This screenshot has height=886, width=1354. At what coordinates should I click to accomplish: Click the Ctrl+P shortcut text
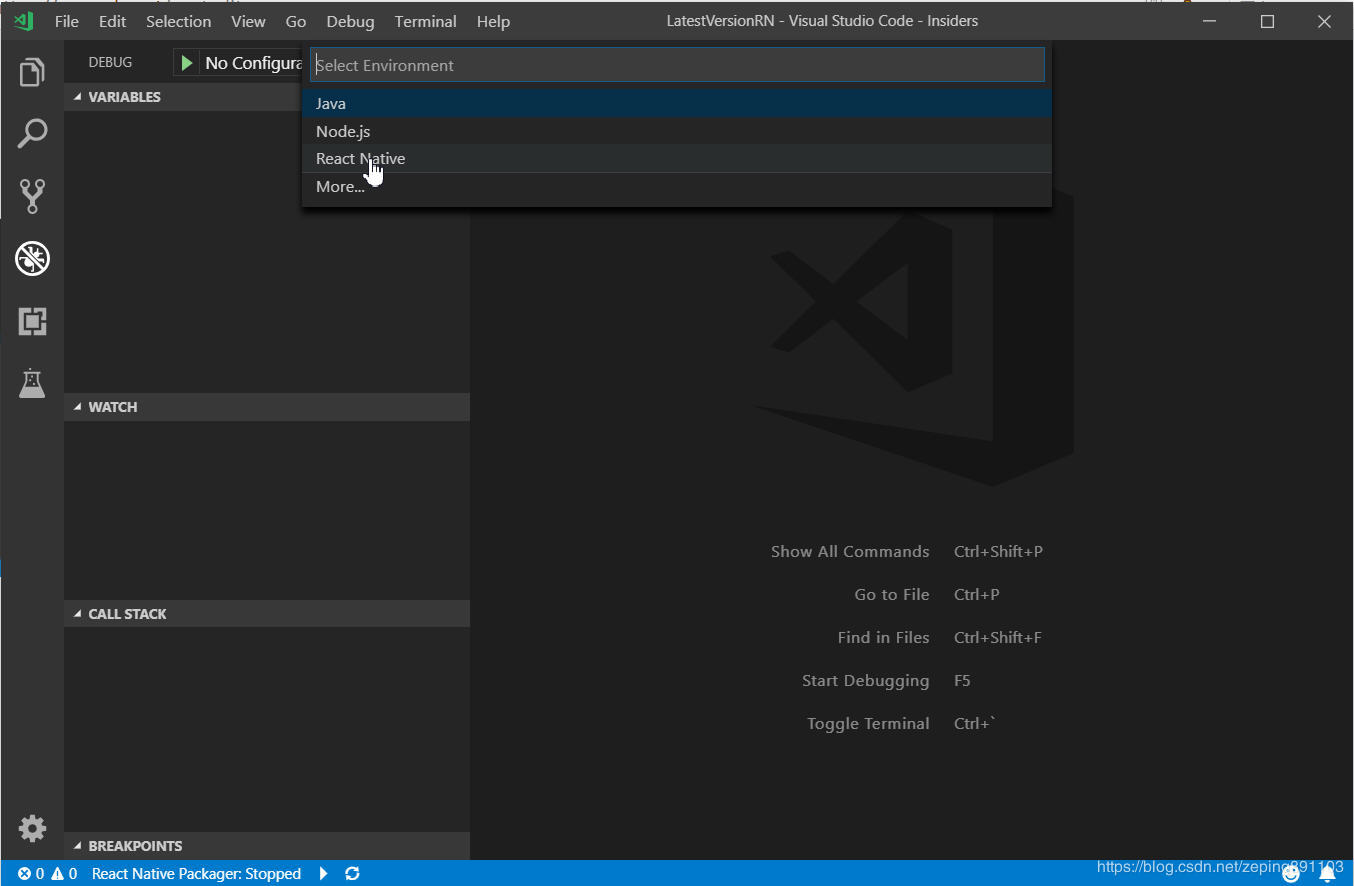click(x=977, y=595)
